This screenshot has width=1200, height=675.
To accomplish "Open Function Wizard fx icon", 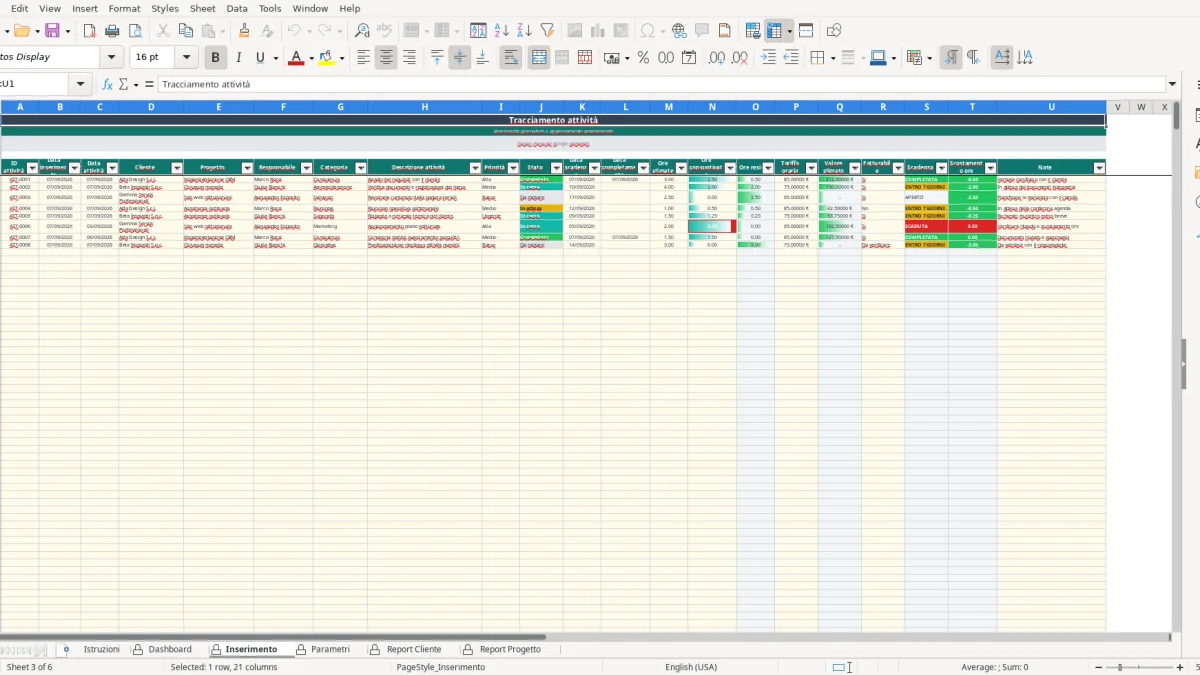I will pos(108,85).
